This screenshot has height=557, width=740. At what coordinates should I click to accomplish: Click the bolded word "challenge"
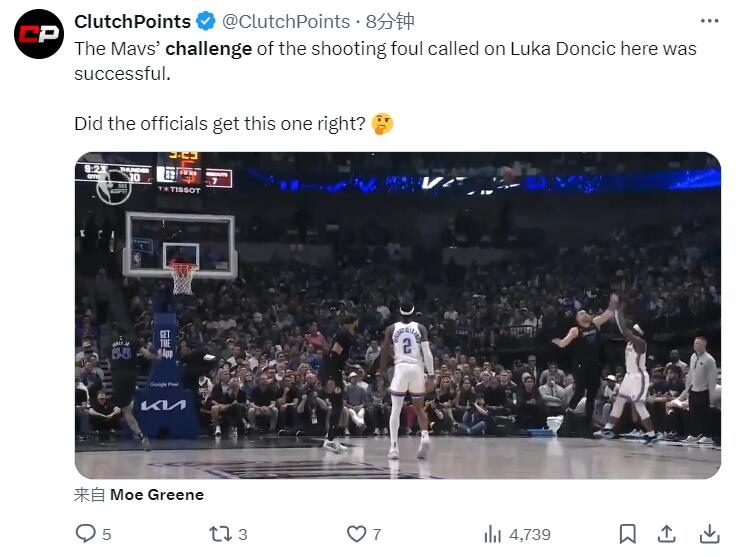pos(208,48)
